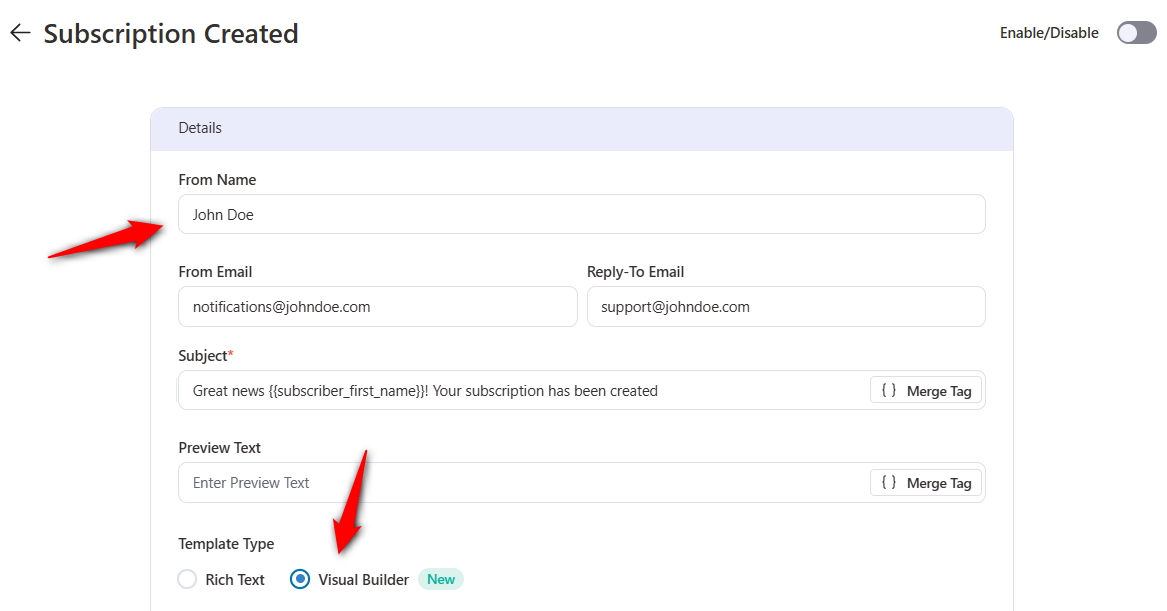Image resolution: width=1167 pixels, height=611 pixels.
Task: Click the back navigation arrow to return
Action: click(x=19, y=32)
